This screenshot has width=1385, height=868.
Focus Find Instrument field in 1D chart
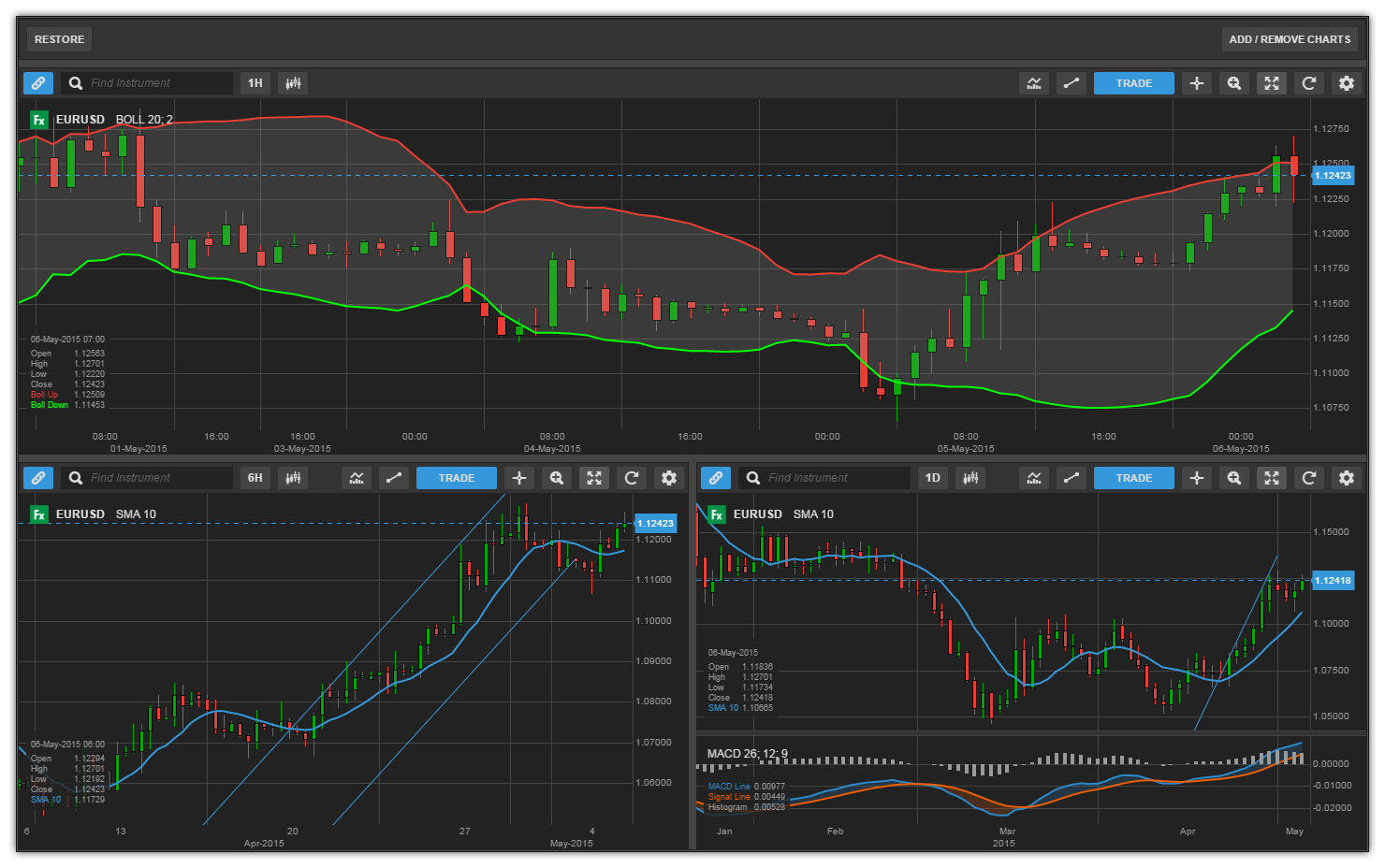[824, 478]
